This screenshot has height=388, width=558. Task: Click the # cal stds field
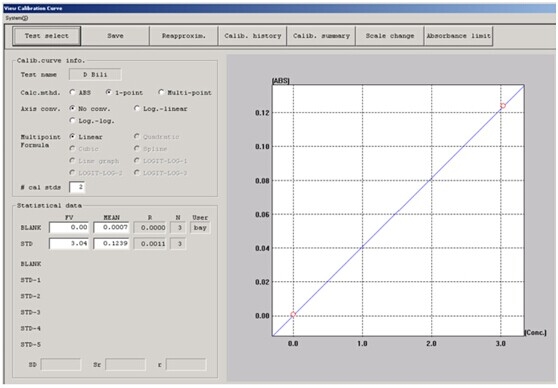tap(77, 187)
